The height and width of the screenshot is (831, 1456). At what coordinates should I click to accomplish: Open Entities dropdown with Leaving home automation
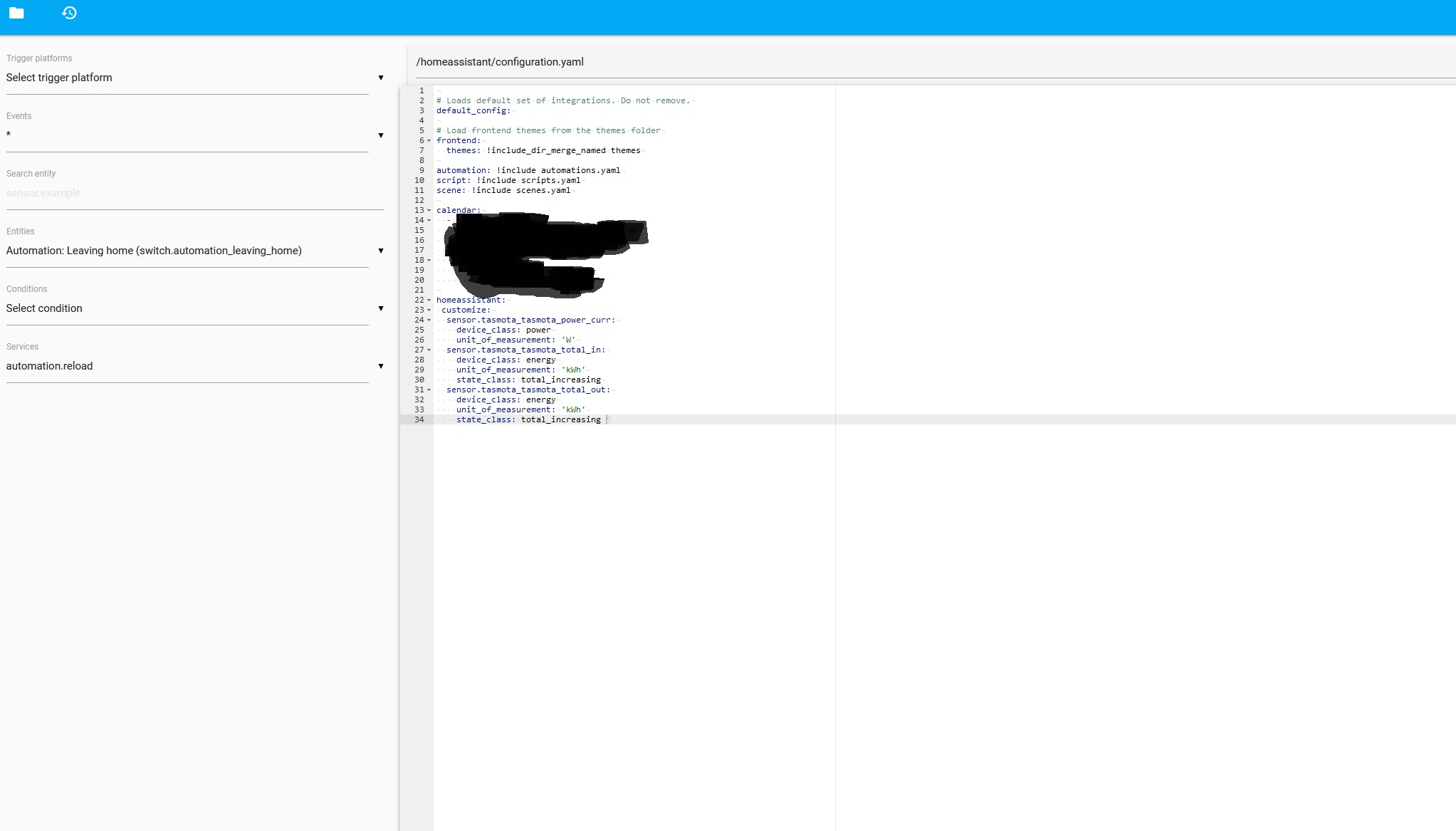[x=187, y=251]
